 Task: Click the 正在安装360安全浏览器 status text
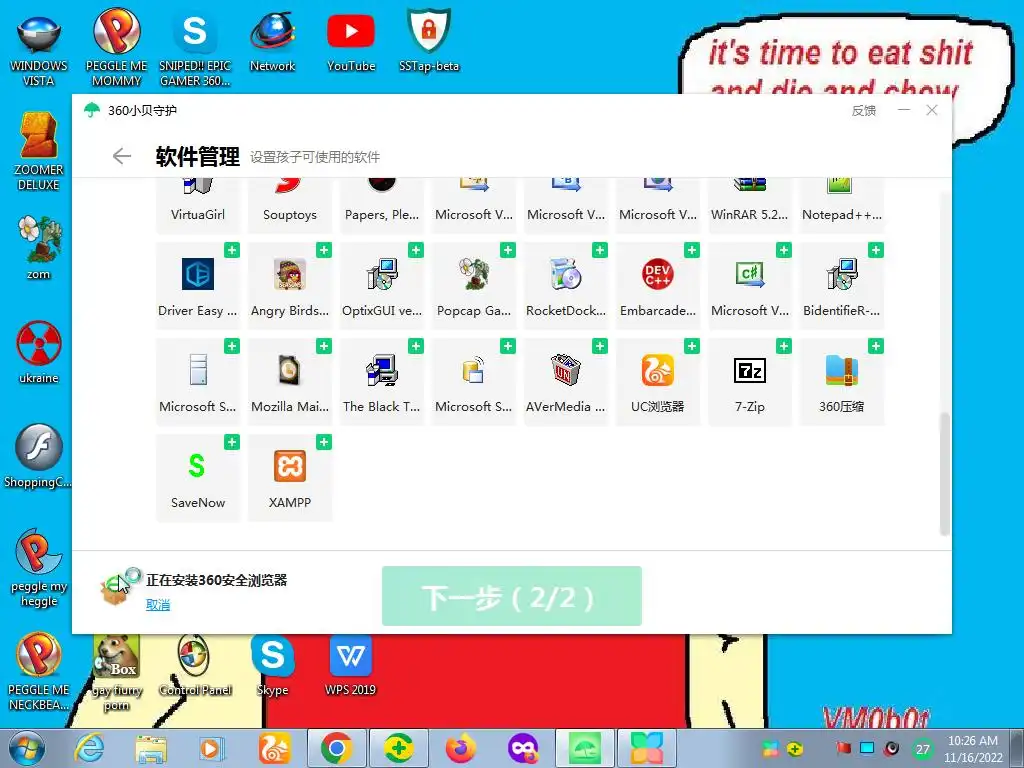(x=217, y=580)
